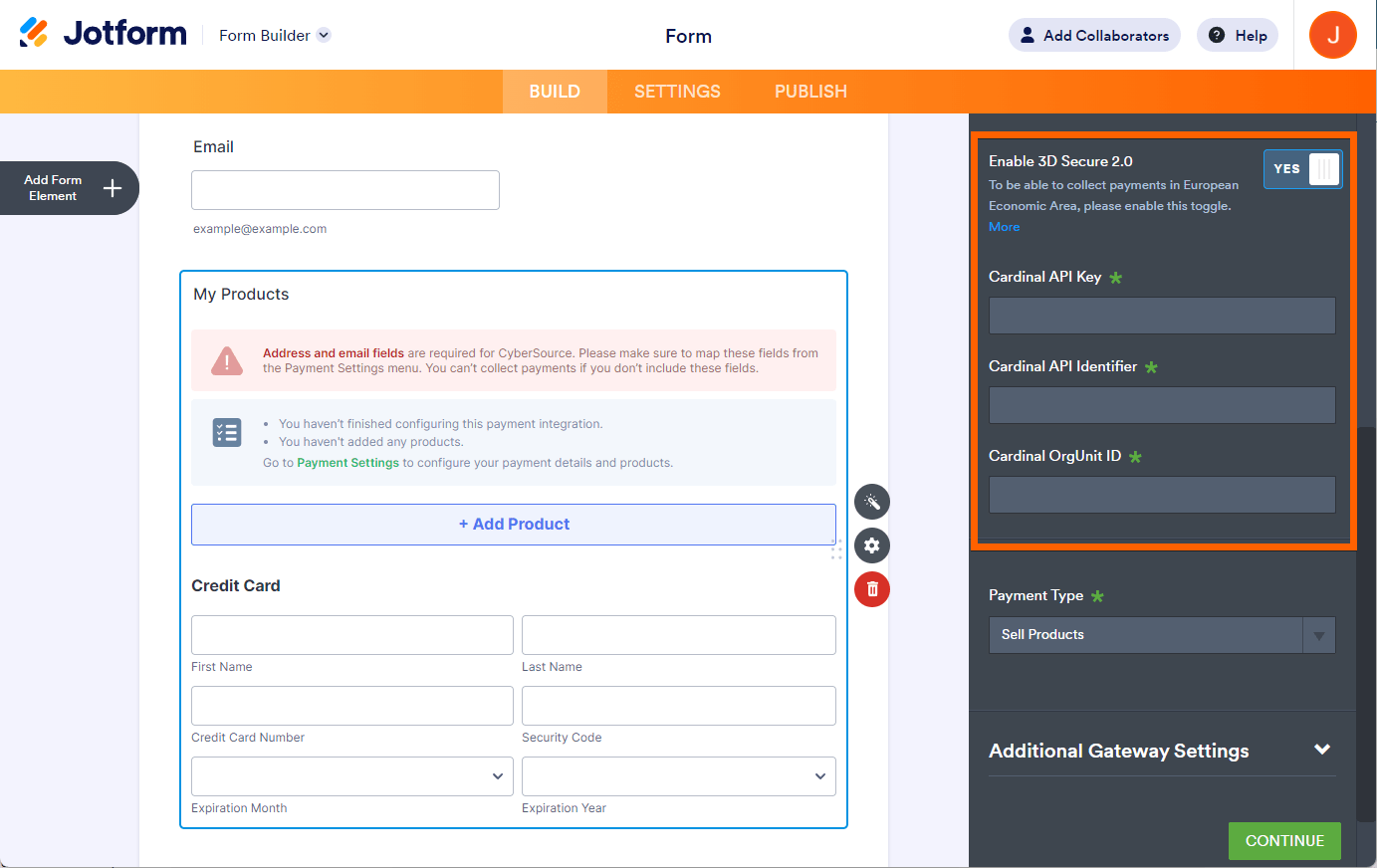Click the checklist icon in the notice

point(227,432)
